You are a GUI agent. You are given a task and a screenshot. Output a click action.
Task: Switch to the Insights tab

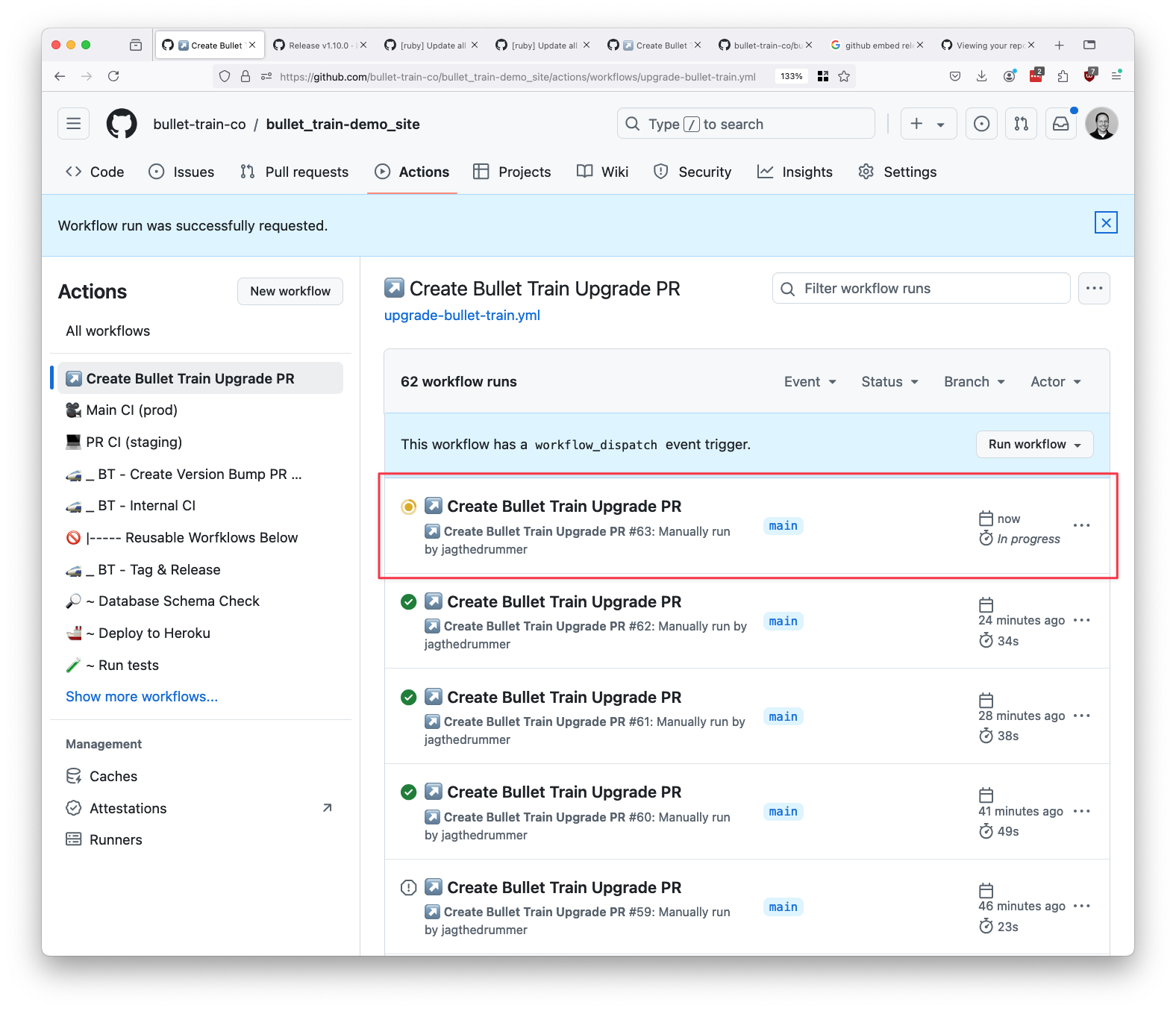pos(795,172)
